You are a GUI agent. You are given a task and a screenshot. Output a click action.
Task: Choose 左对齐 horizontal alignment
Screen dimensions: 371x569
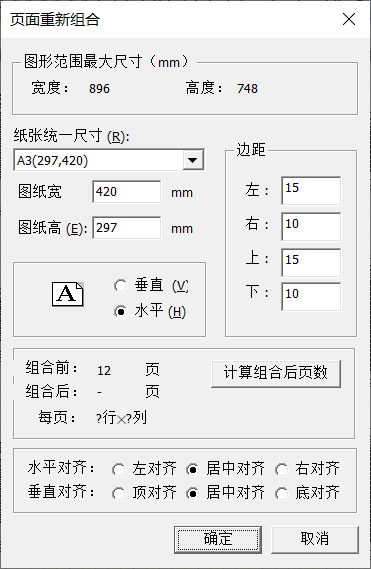tap(118, 470)
